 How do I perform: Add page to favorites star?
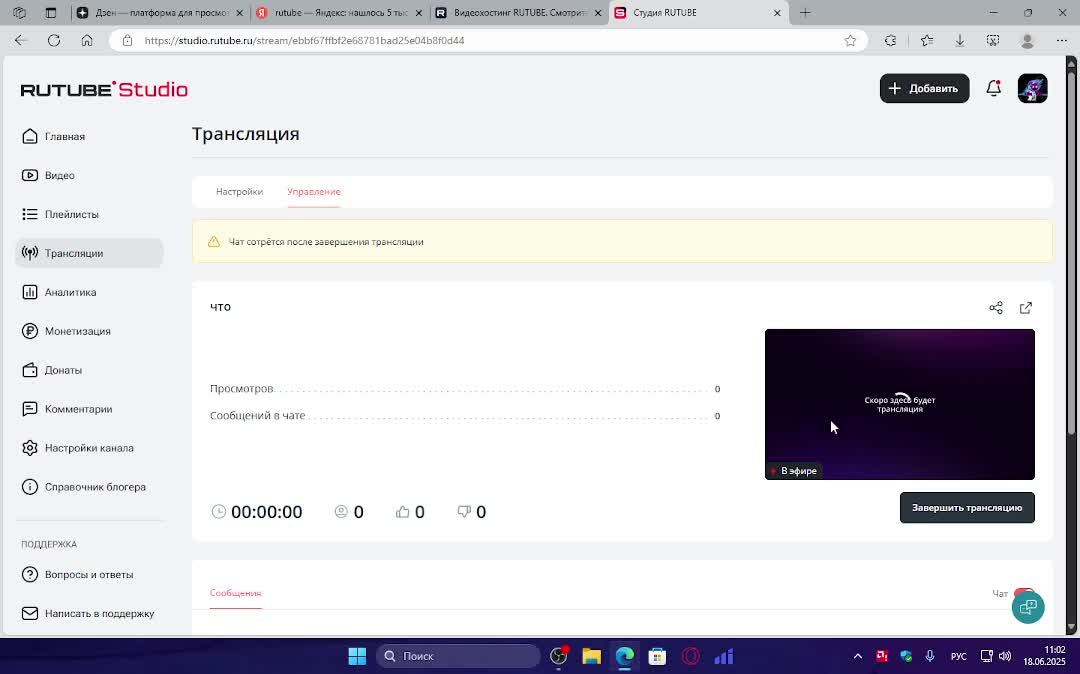click(x=850, y=41)
